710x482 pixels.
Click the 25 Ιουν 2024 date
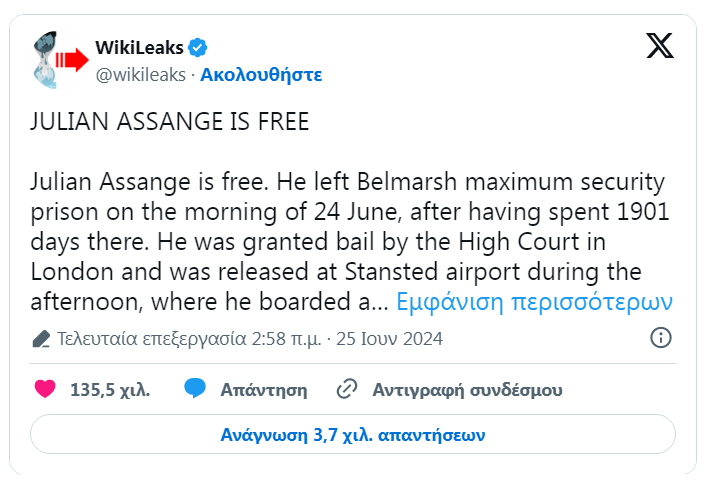point(390,338)
